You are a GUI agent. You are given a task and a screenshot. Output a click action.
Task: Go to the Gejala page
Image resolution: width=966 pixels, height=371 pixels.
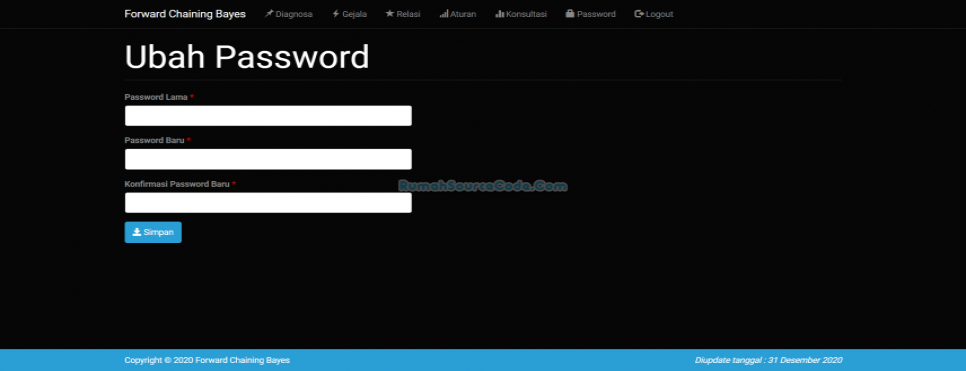click(349, 14)
